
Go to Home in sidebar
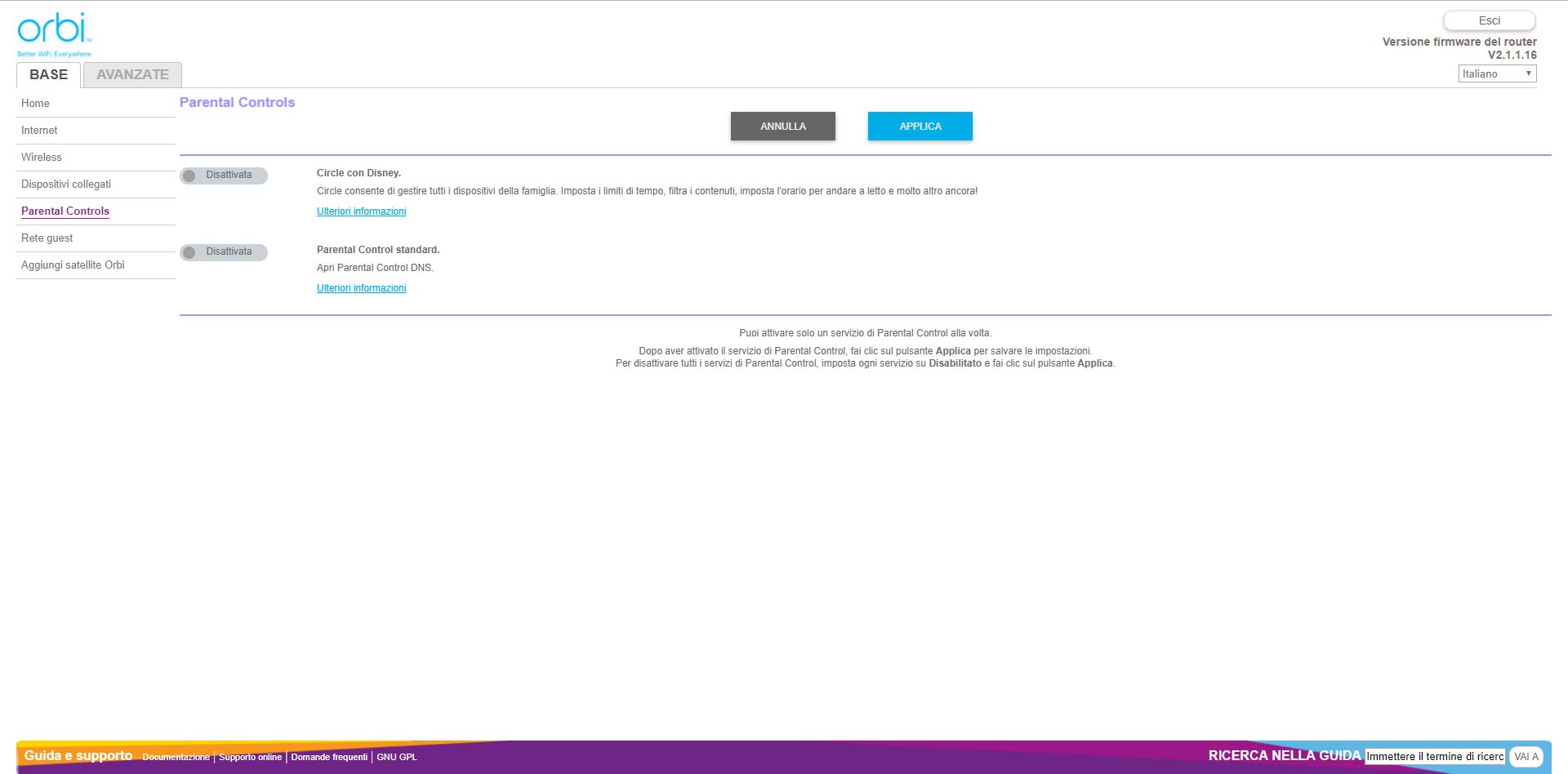tap(35, 104)
